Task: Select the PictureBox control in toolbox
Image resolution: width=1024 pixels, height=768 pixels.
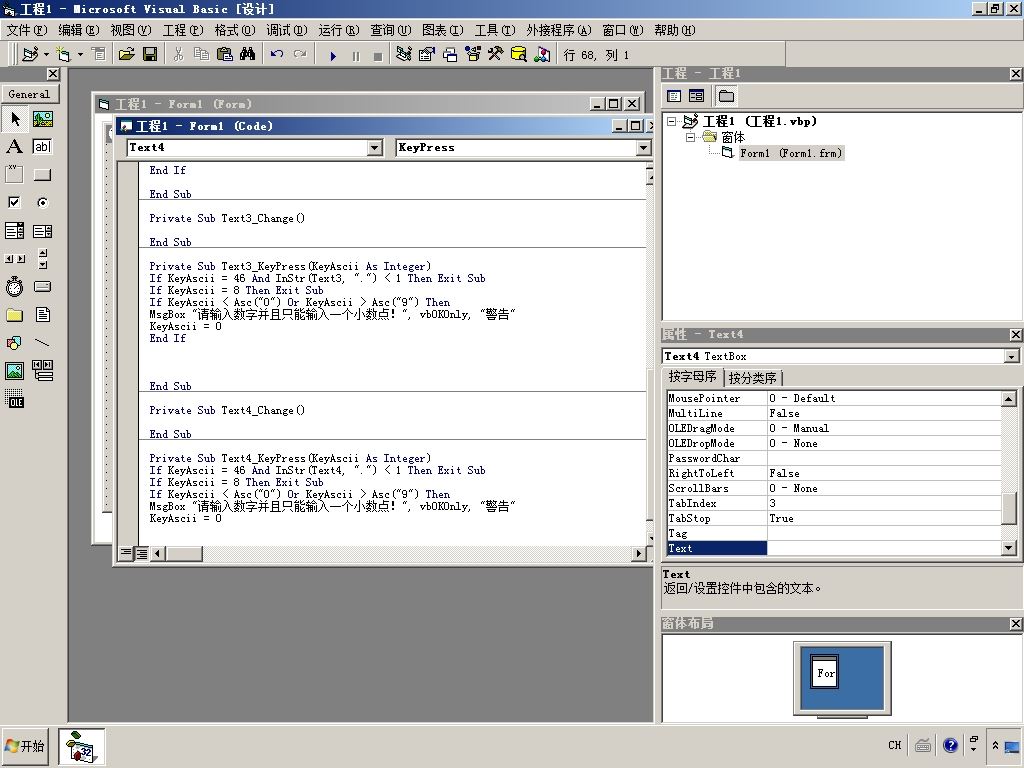Action: (42, 118)
